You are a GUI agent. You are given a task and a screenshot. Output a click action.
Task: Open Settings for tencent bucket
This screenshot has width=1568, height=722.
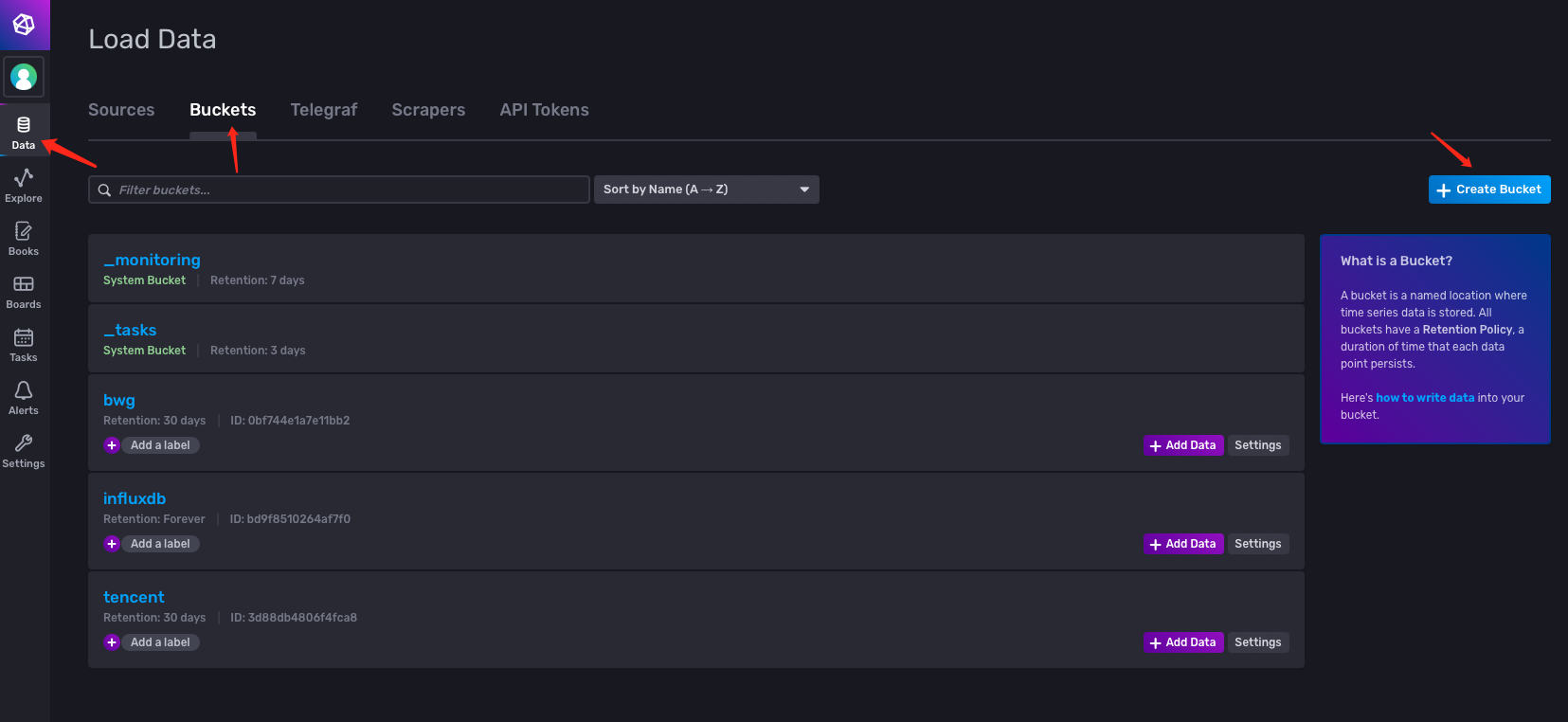click(1258, 642)
